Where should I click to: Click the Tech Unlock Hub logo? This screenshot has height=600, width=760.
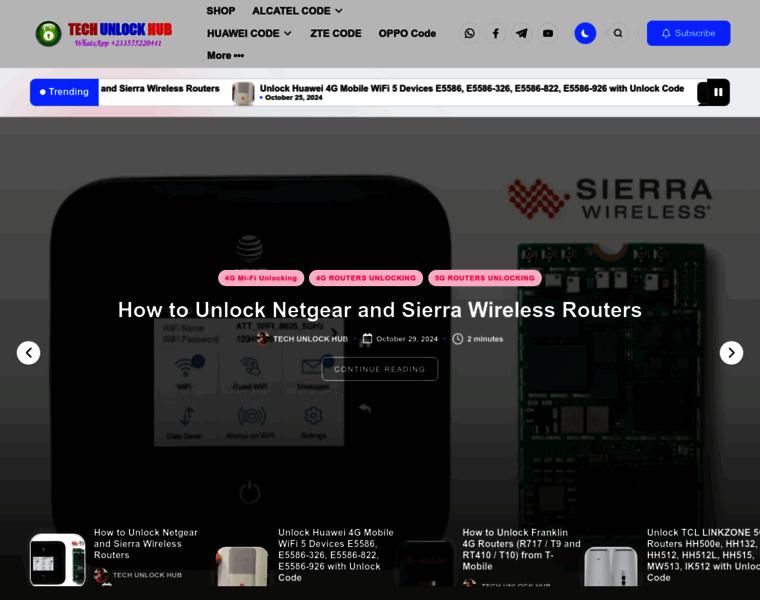tap(104, 33)
